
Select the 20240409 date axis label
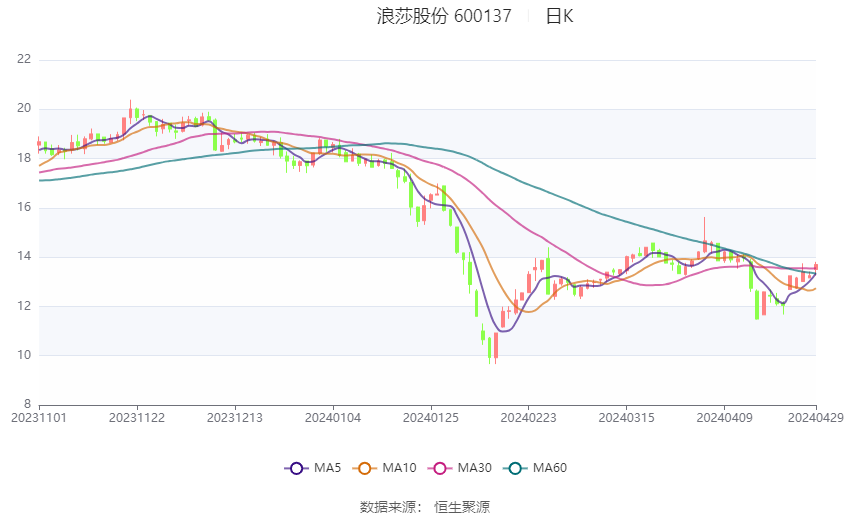[x=724, y=418]
